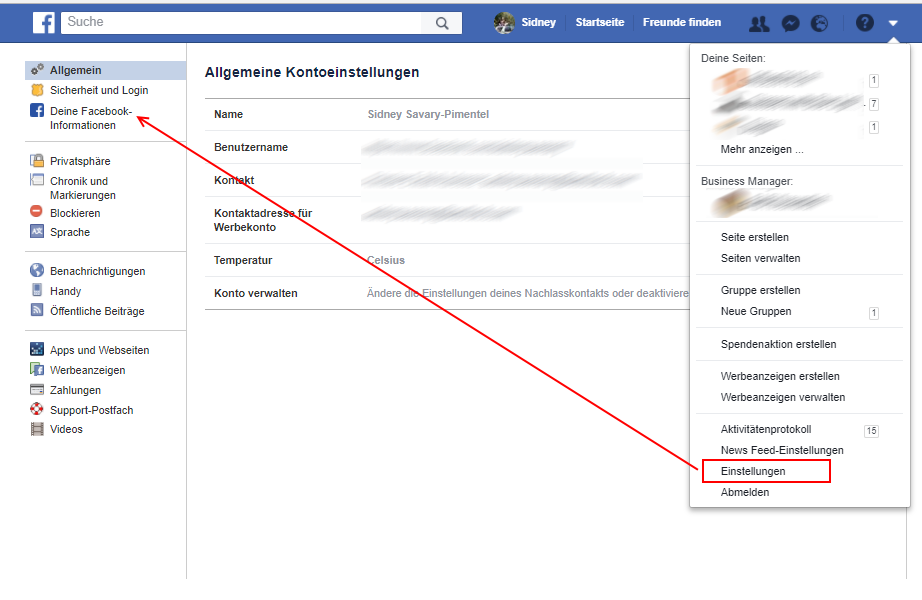Focus the Suche search field
The width and height of the screenshot is (922, 600).
point(241,22)
